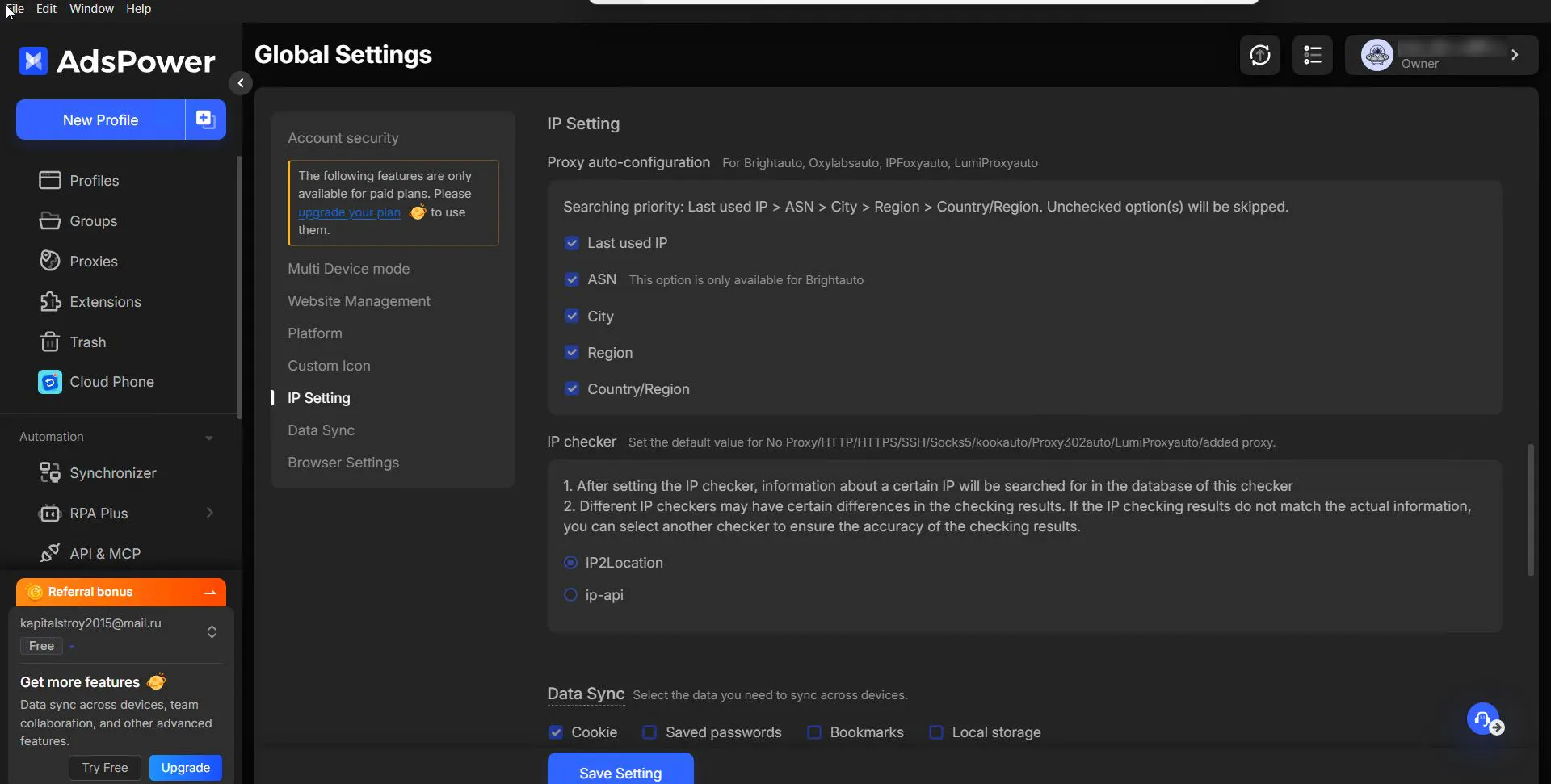
Task: Open the Edit menu
Action: click(x=46, y=9)
